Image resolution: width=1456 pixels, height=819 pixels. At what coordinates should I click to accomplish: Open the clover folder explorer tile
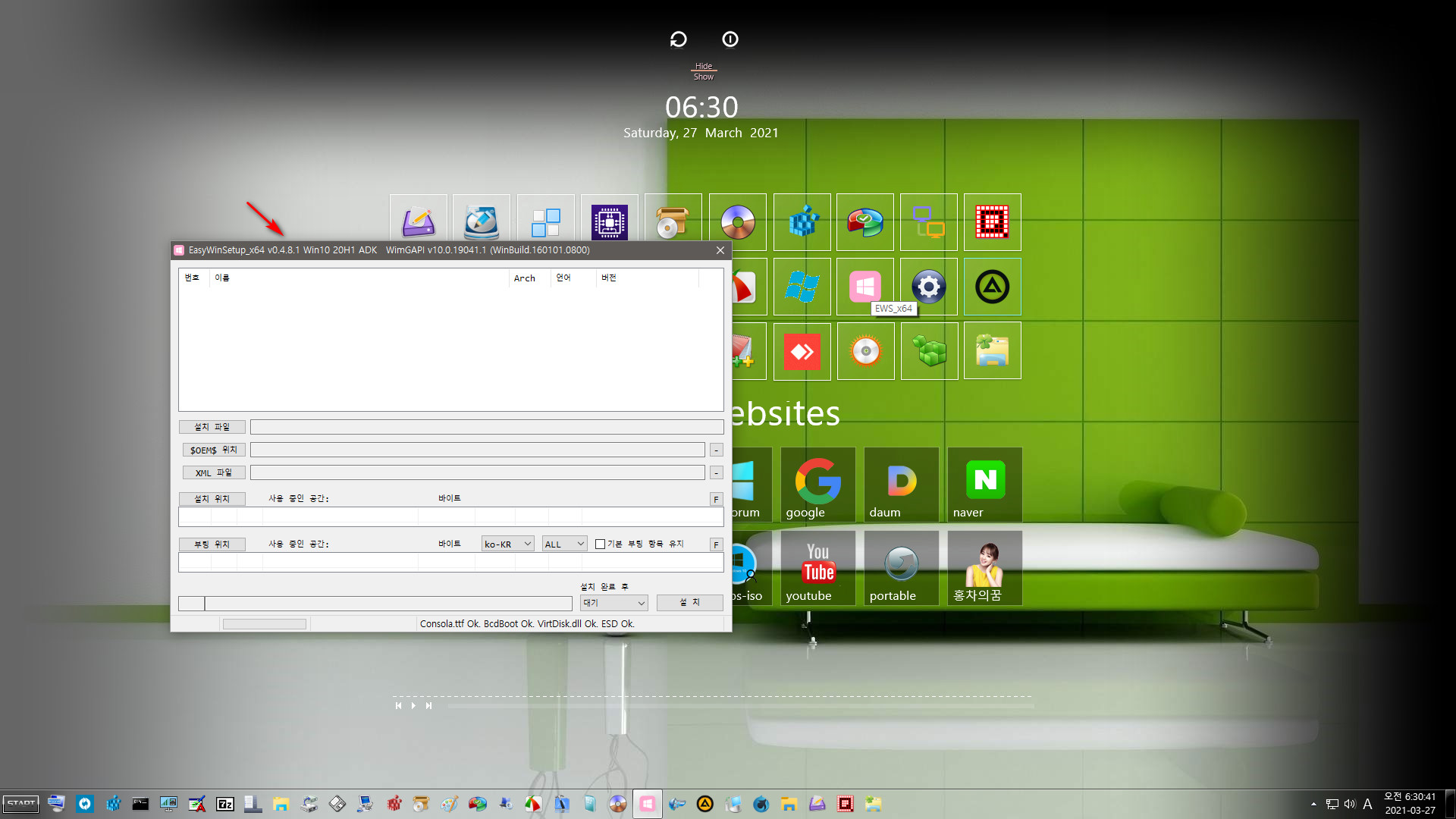click(x=993, y=351)
